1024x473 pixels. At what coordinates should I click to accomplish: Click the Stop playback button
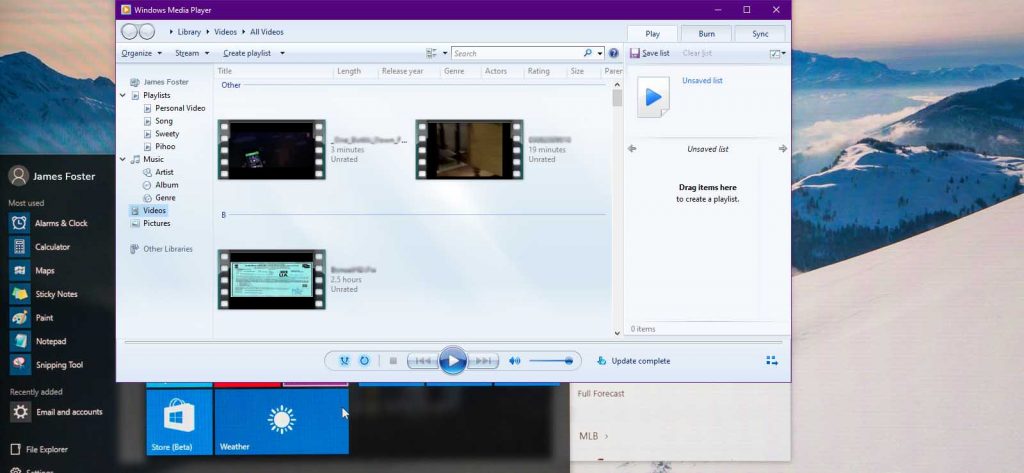point(393,361)
